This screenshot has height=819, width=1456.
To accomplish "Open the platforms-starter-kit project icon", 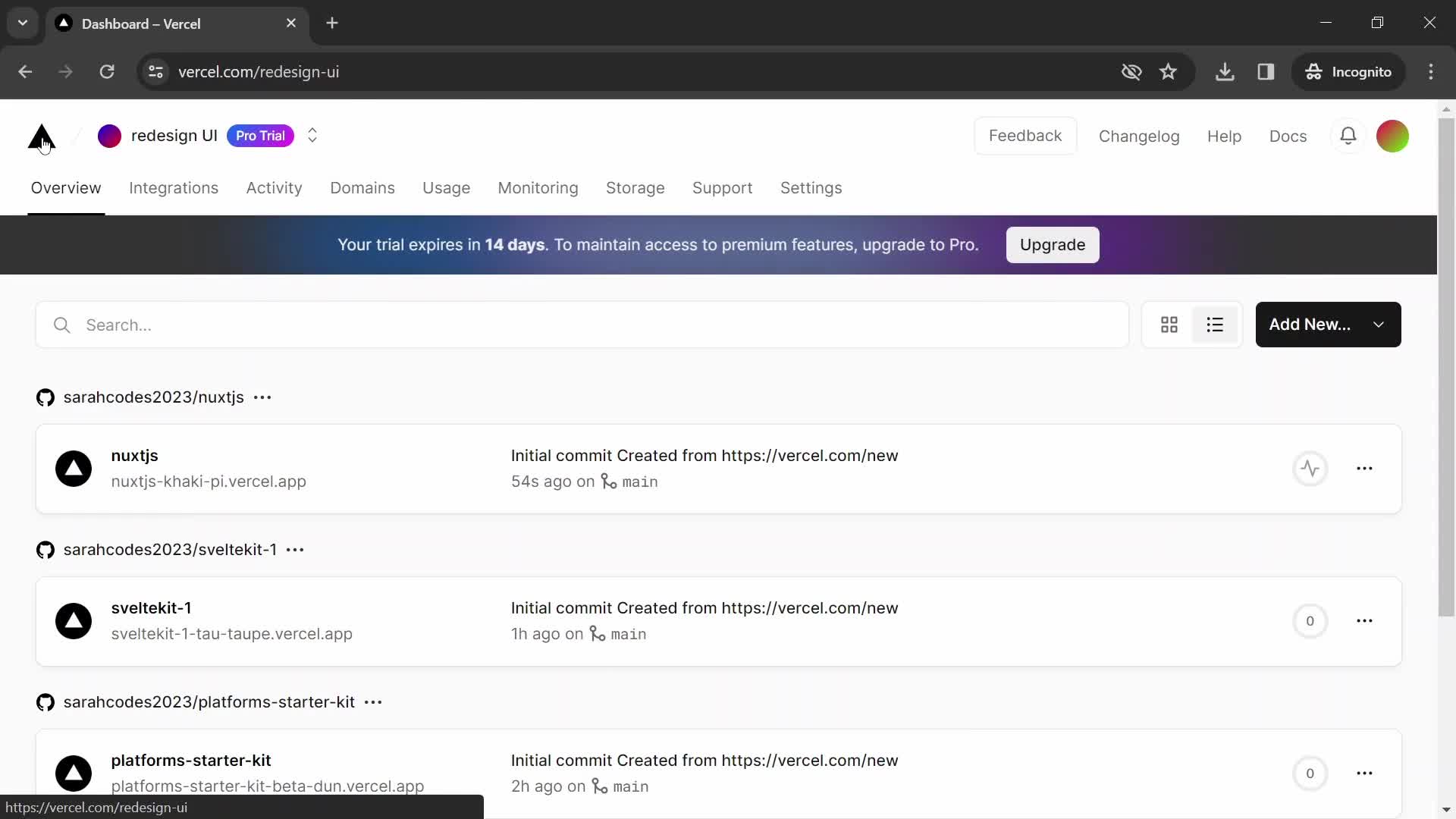I will click(74, 773).
